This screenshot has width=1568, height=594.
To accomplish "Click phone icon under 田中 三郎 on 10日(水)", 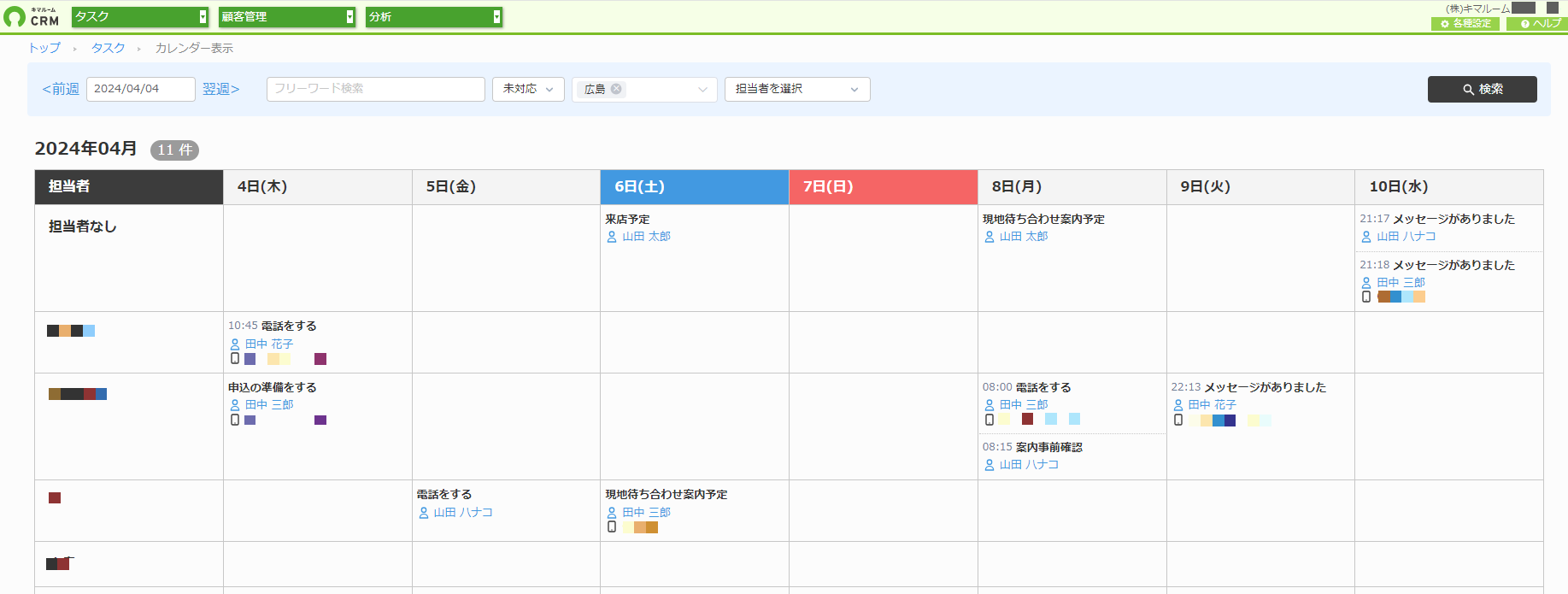I will click(1366, 297).
